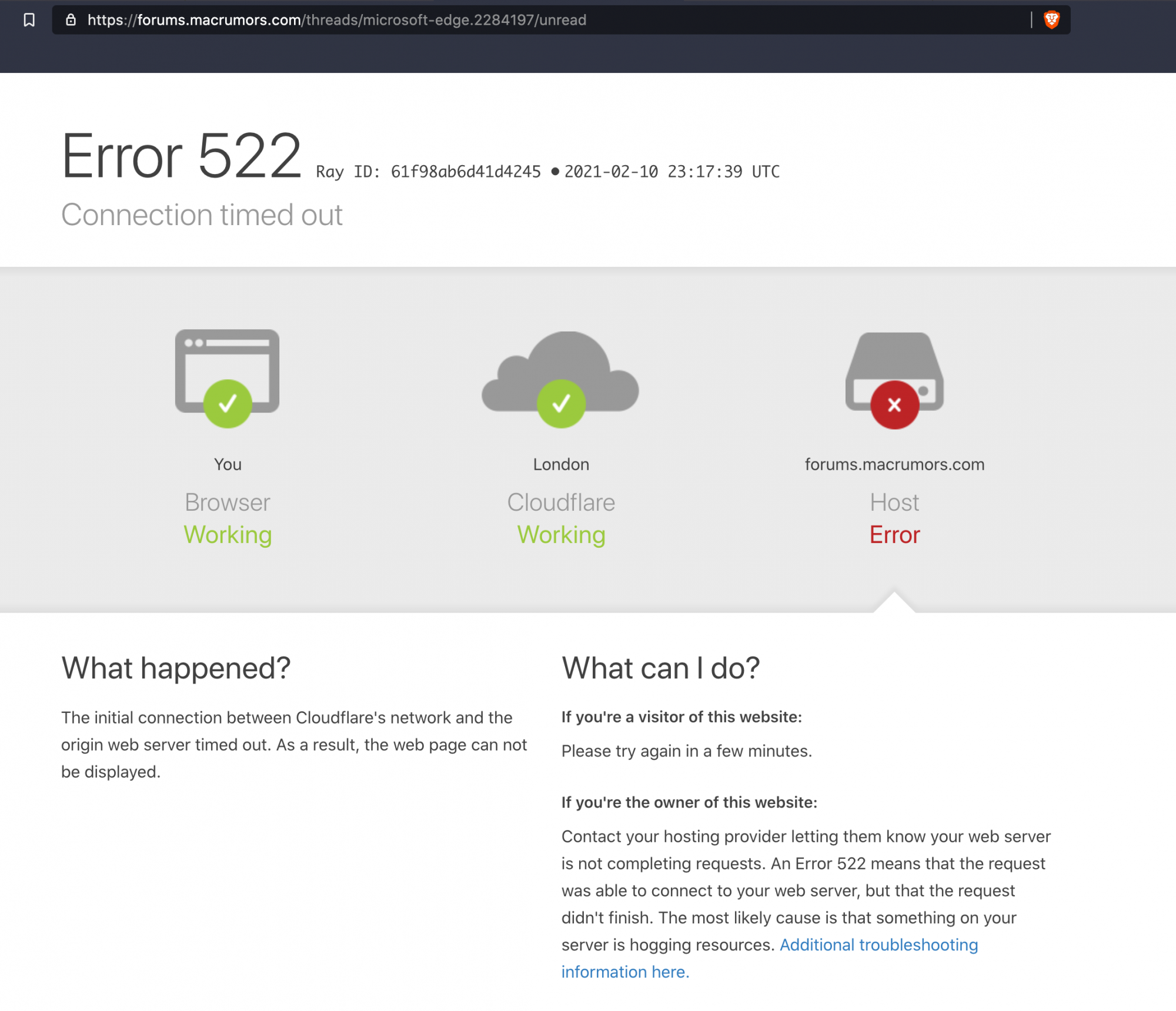Click If you're a visitor of this website
The height and width of the screenshot is (1011, 1176).
[681, 717]
